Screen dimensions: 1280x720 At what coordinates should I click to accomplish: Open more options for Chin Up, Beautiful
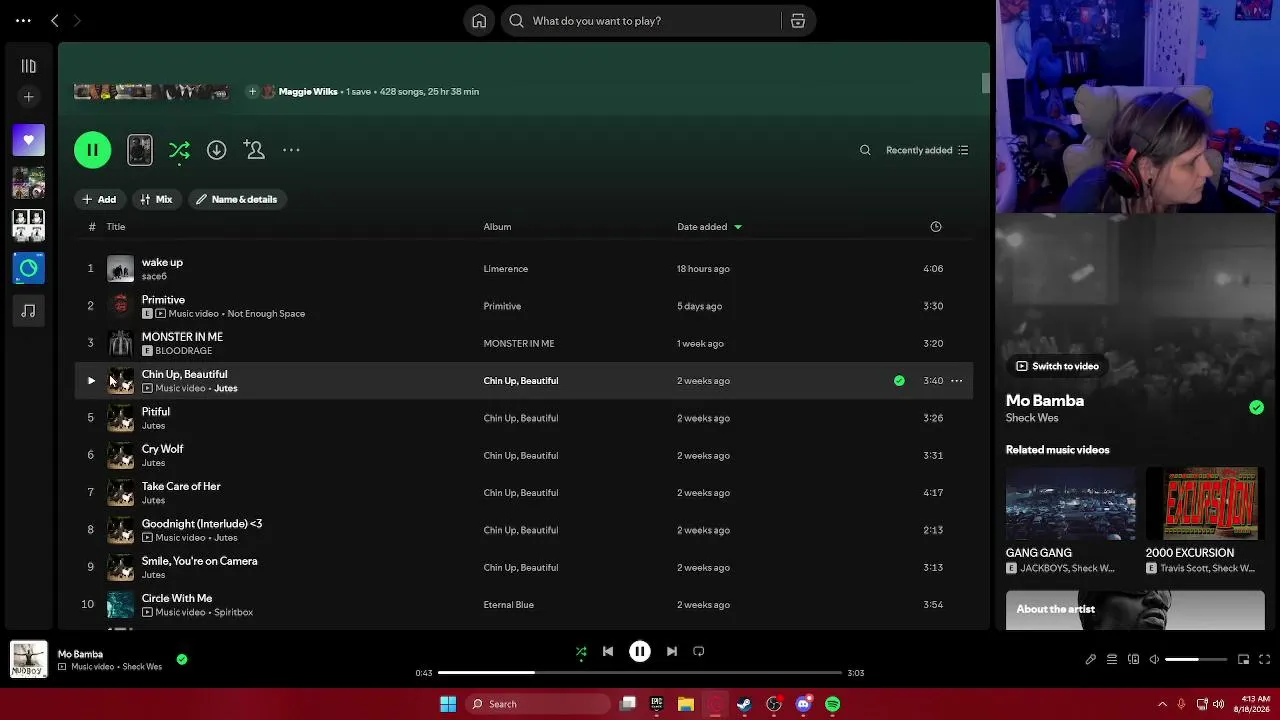956,381
